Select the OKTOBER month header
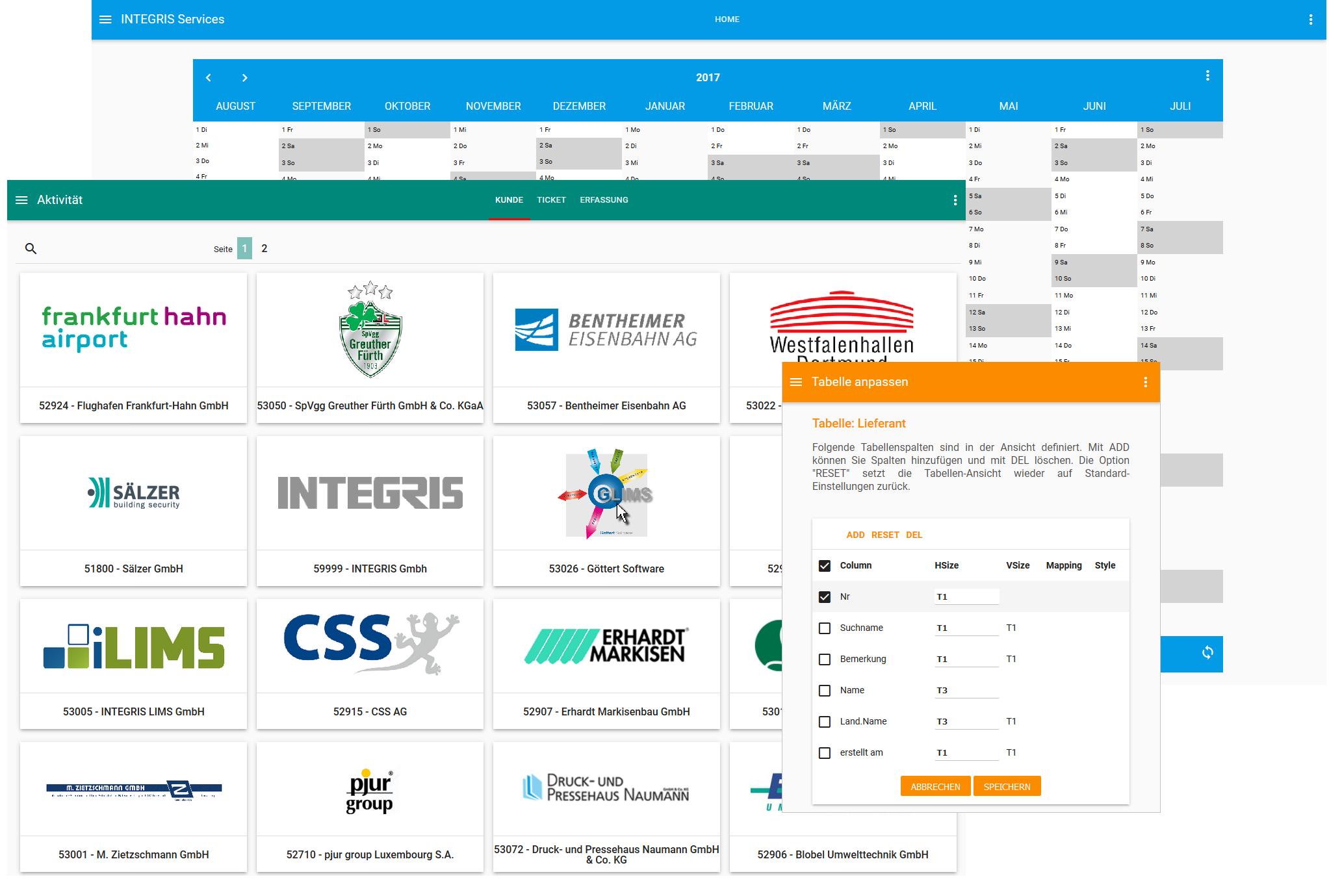 [407, 106]
